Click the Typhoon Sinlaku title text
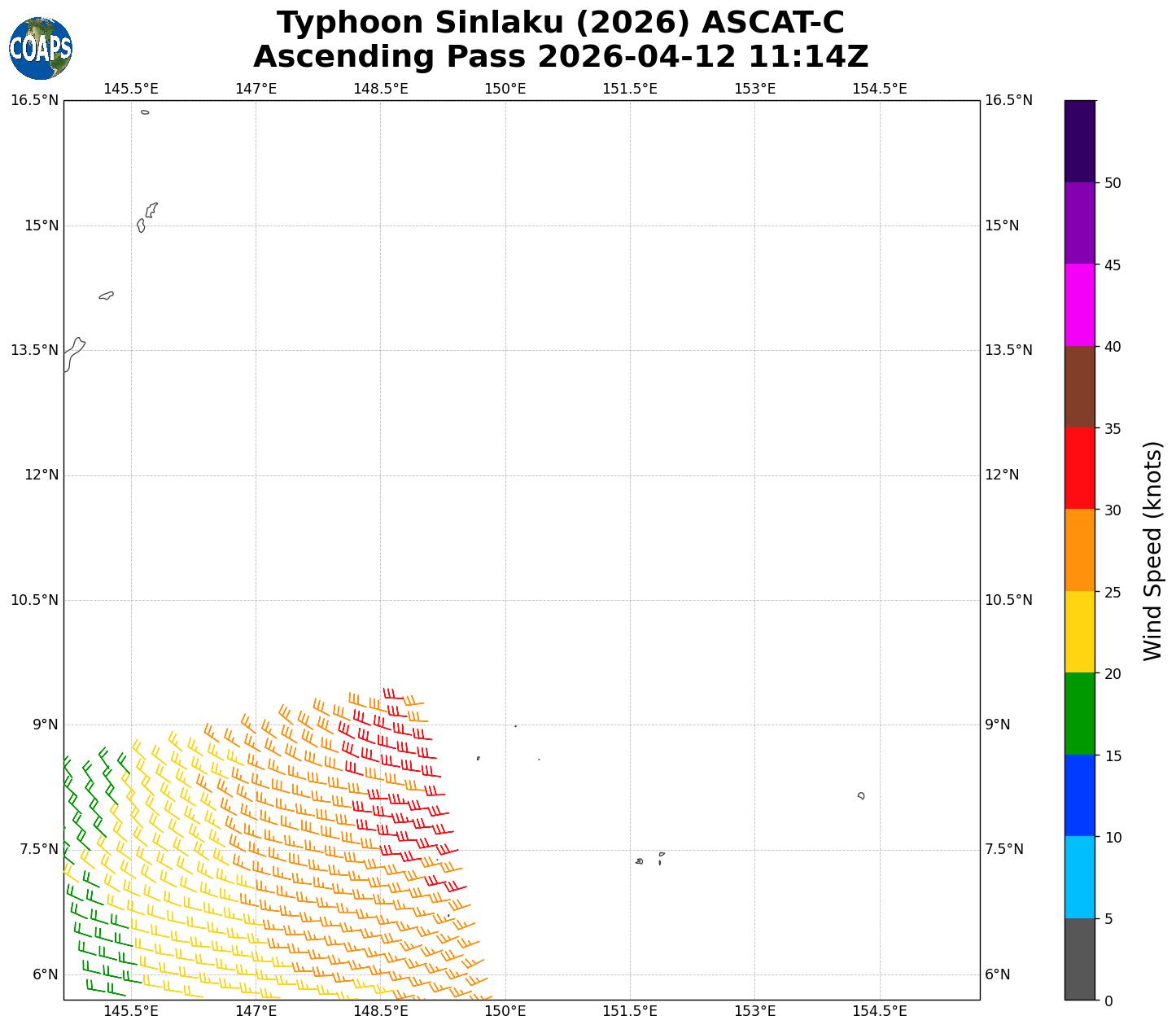1176x1029 pixels. point(560,23)
